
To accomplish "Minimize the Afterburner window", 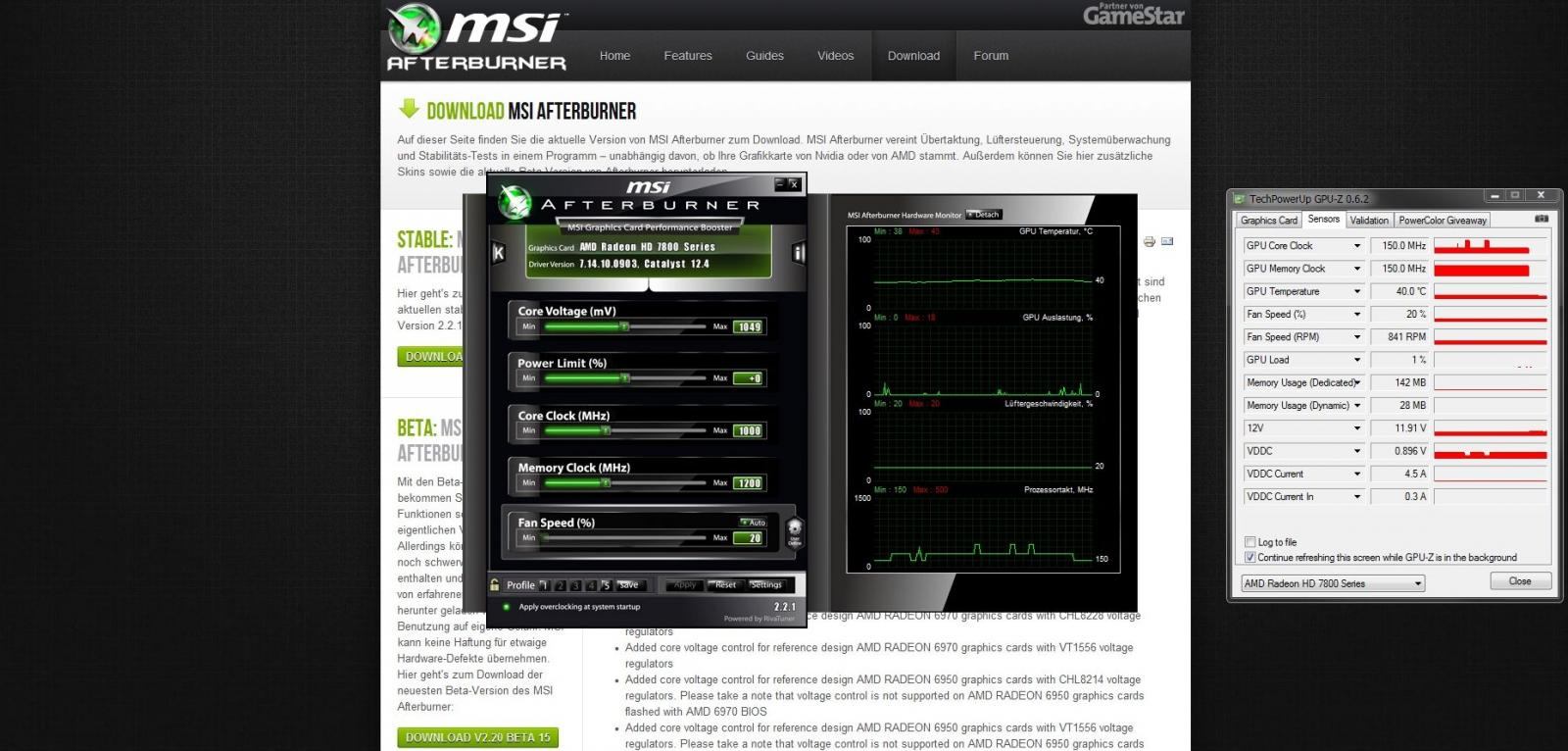I will (x=780, y=183).
